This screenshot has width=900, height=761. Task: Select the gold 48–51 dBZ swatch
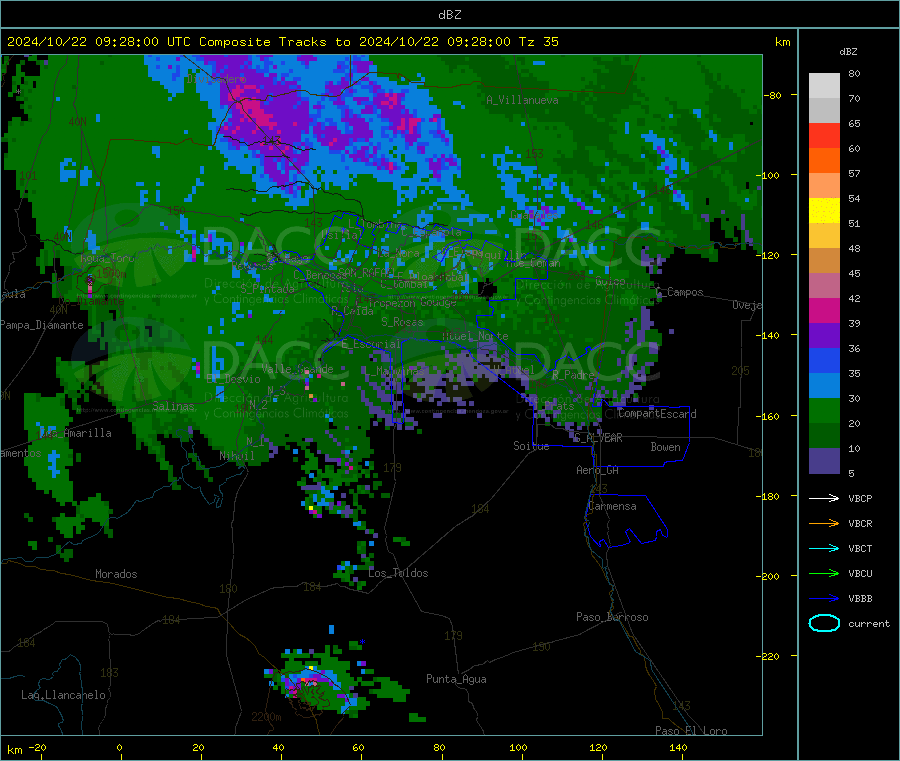point(824,235)
